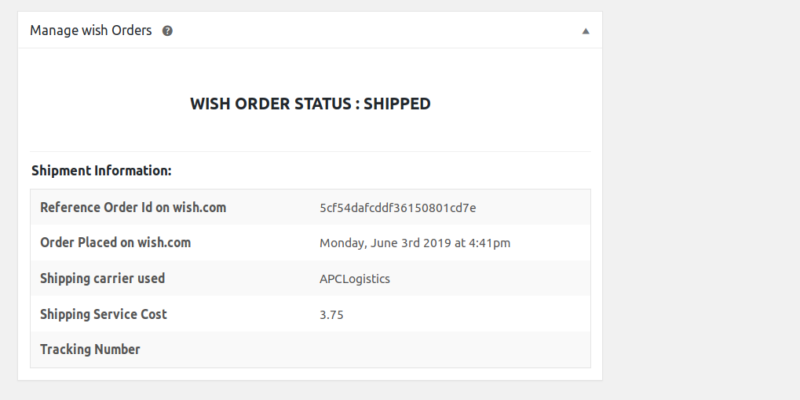
Task: Click the help question mark icon
Action: (167, 31)
